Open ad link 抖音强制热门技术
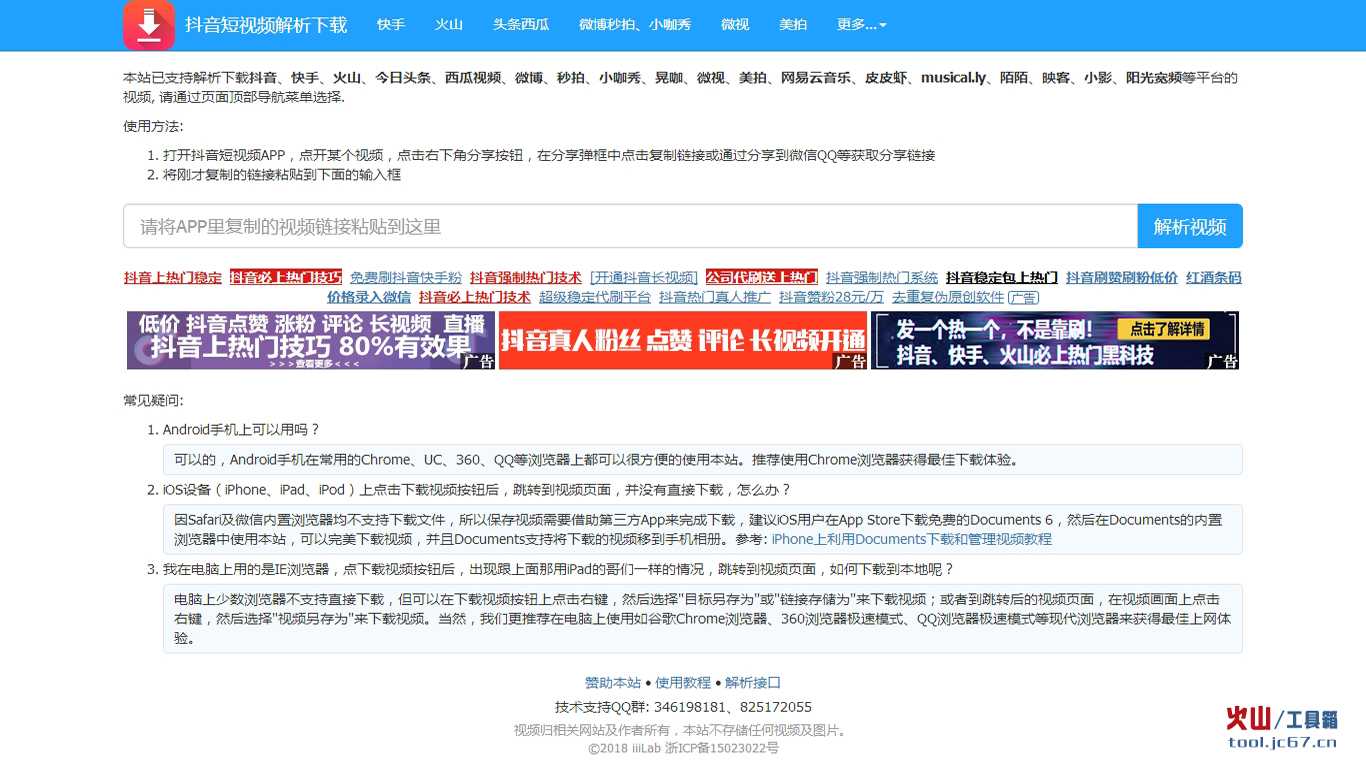Screen dimensions: 1366x766 click(526, 278)
